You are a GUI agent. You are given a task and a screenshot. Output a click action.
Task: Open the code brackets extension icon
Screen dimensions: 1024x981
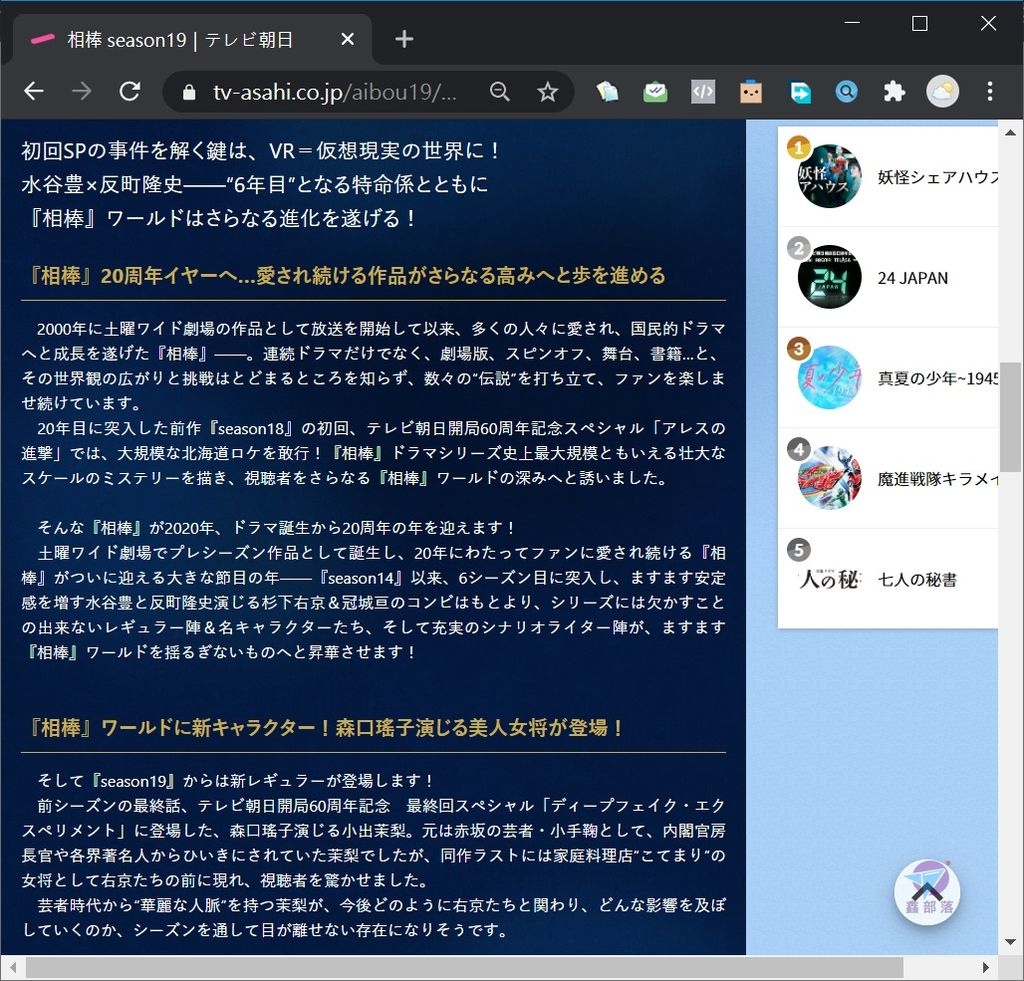(x=703, y=92)
